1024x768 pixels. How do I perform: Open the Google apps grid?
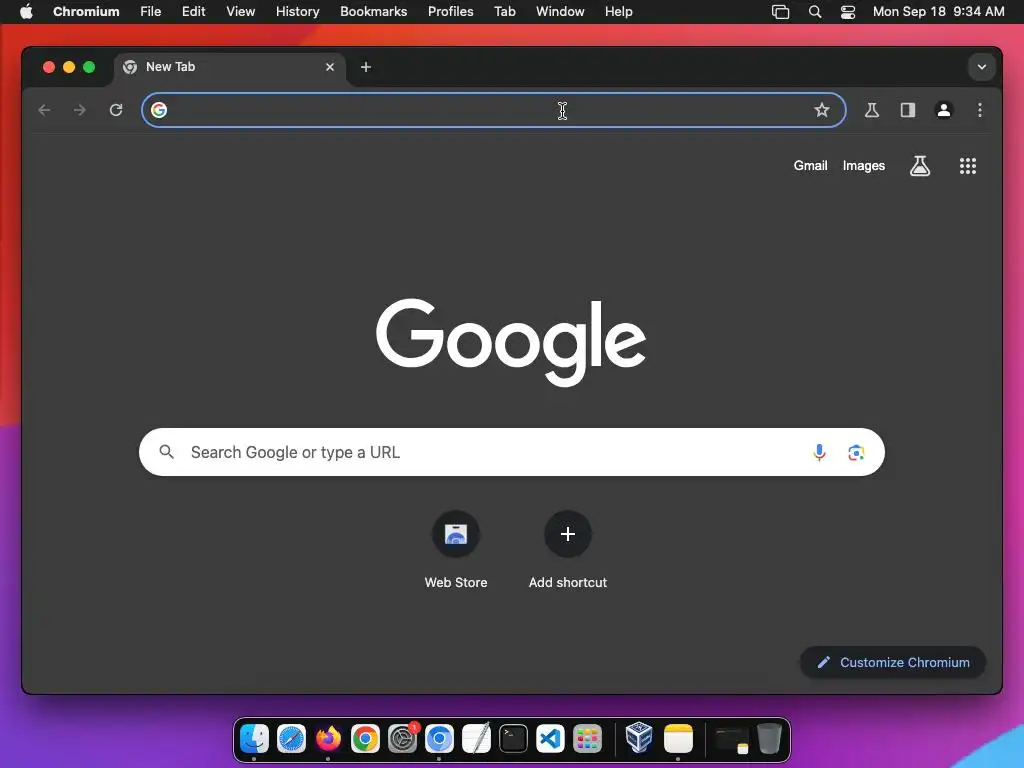click(968, 166)
